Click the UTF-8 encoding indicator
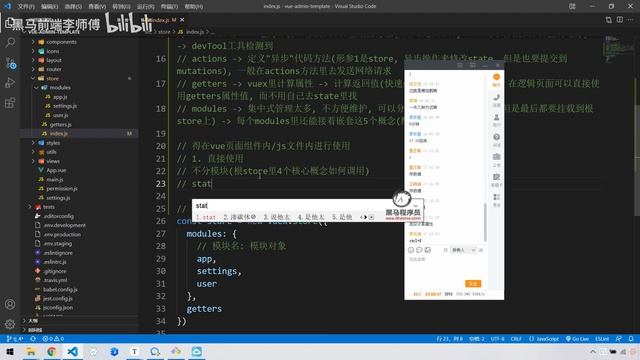 [497, 339]
